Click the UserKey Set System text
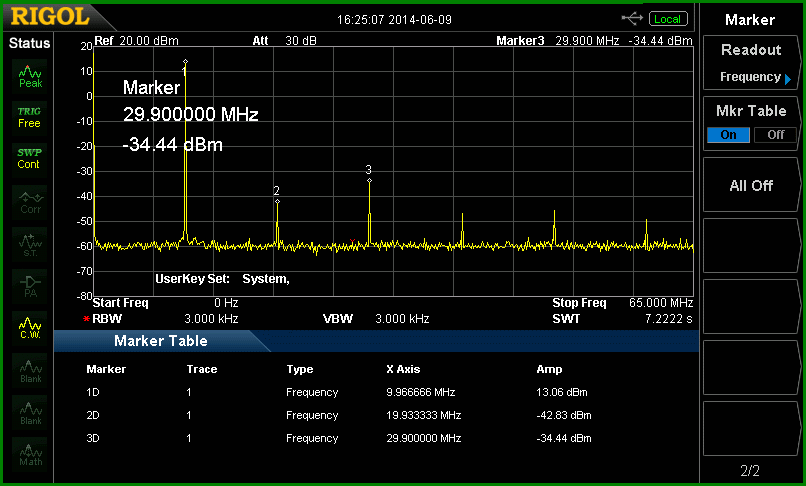This screenshot has height=486, width=806. coord(223,279)
